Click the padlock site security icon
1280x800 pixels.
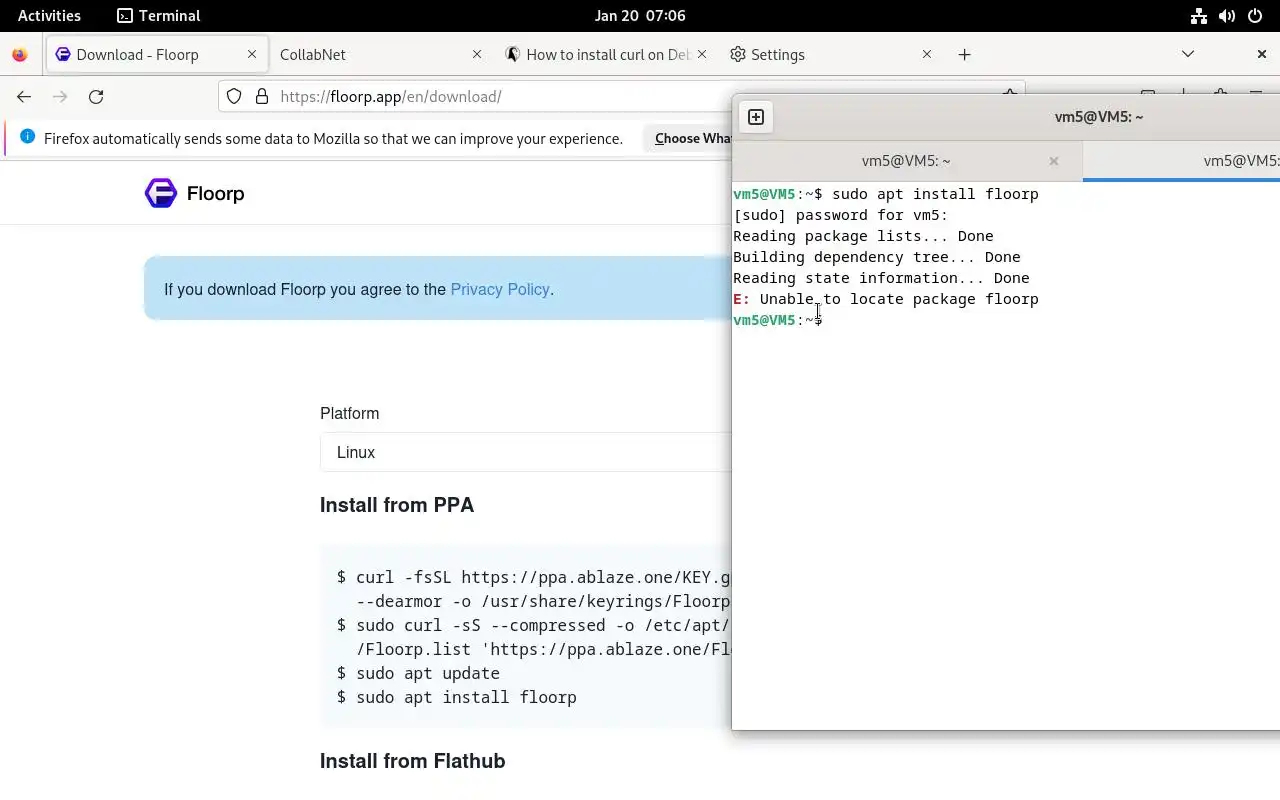[x=262, y=96]
